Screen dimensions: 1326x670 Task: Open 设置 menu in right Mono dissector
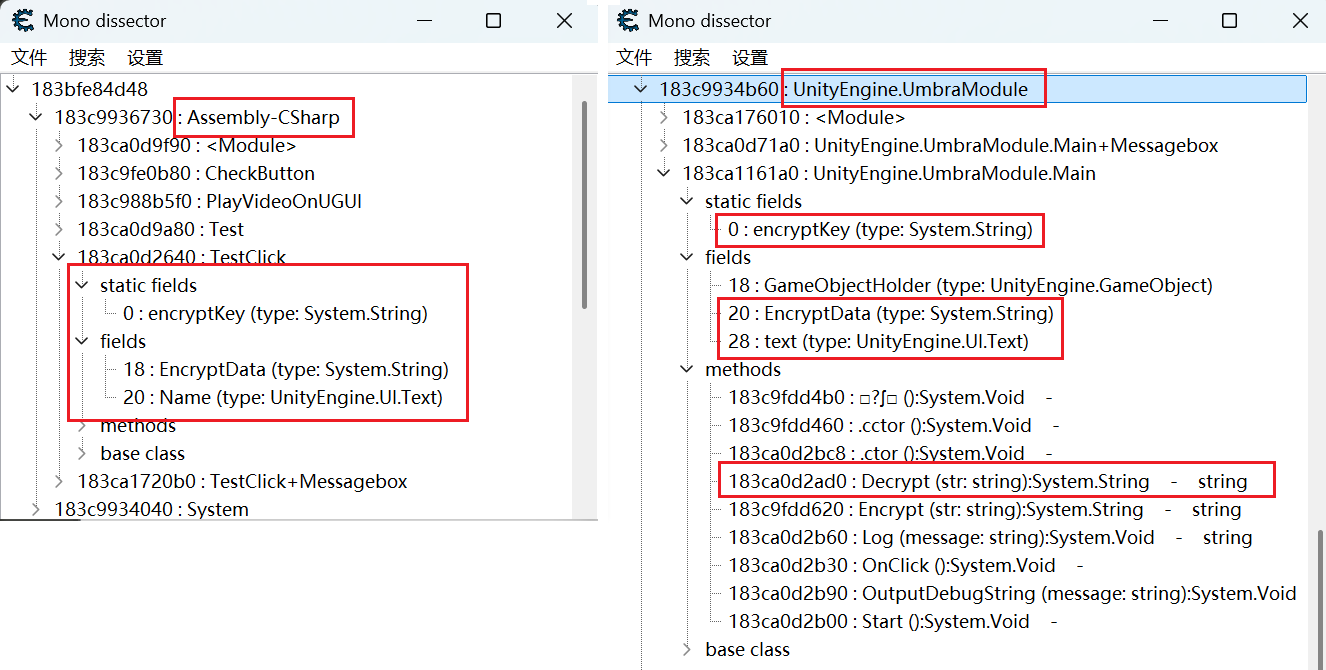coord(750,58)
